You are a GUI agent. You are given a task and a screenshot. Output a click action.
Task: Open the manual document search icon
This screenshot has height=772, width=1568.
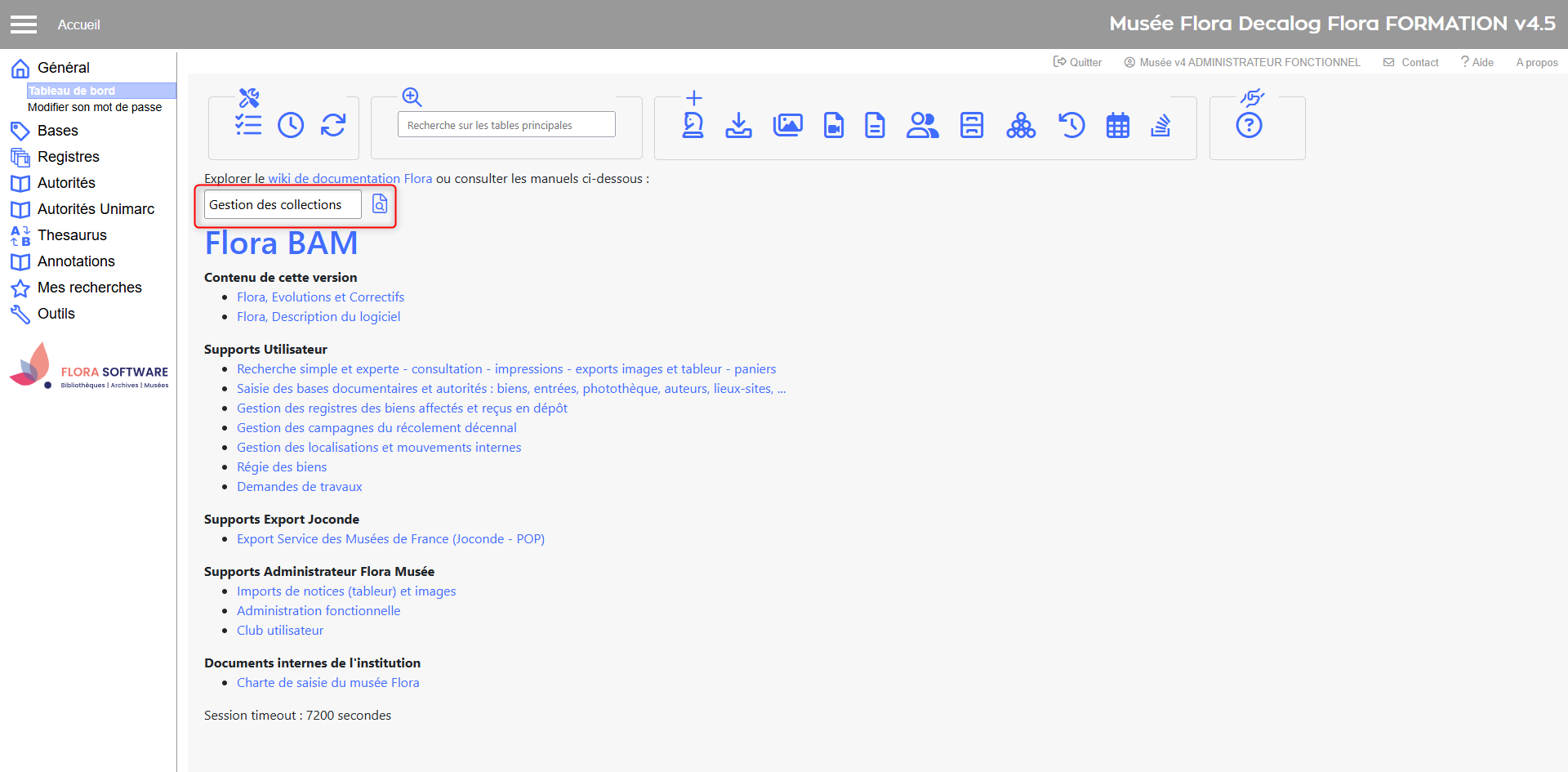click(380, 204)
